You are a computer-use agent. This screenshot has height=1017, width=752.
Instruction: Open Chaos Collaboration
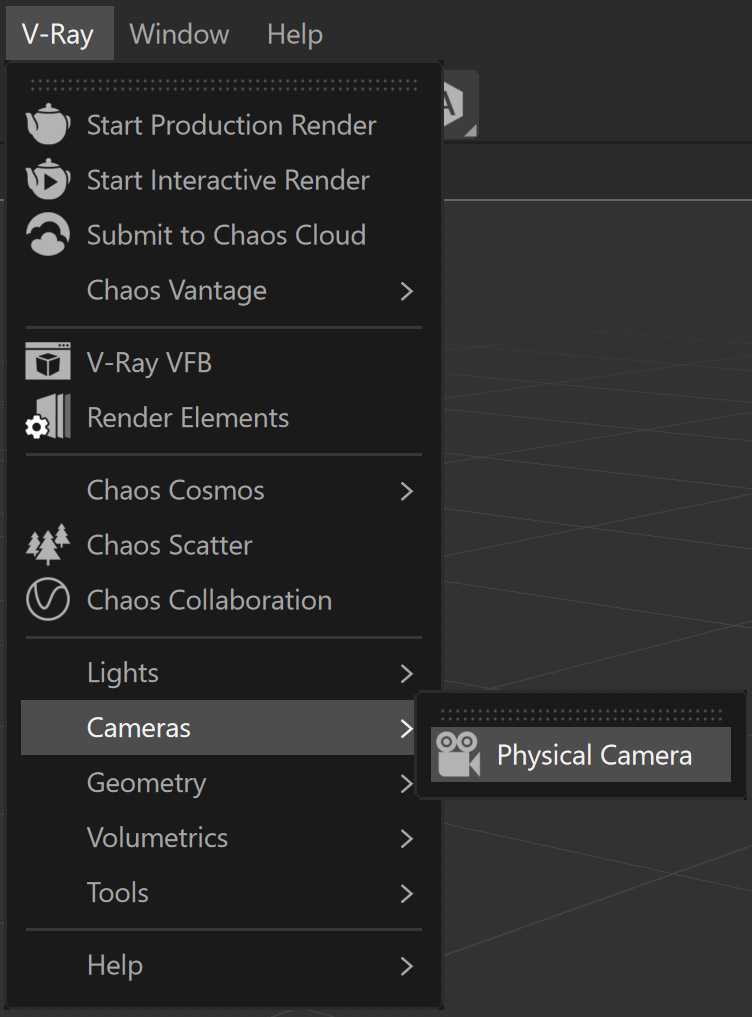click(x=221, y=600)
